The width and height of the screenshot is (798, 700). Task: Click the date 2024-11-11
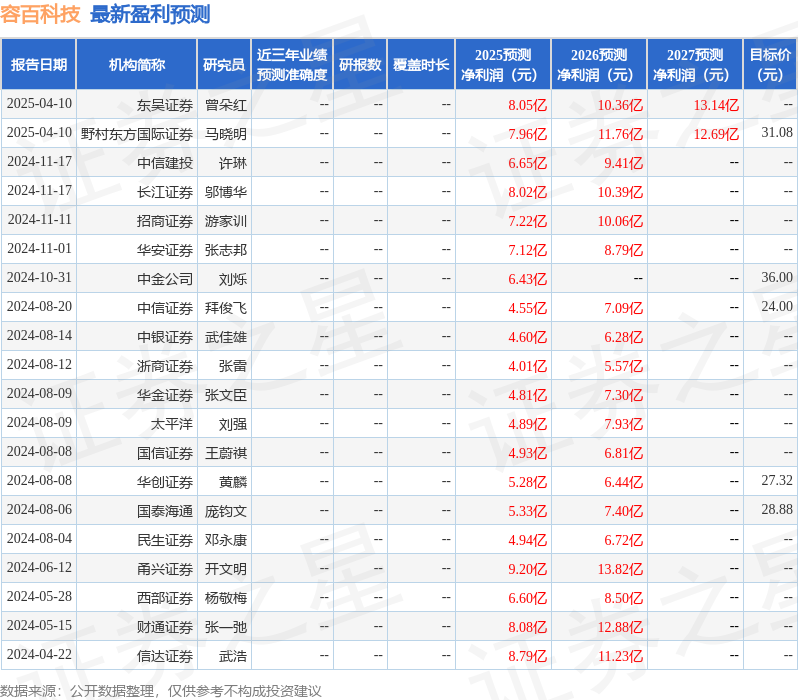pos(39,219)
